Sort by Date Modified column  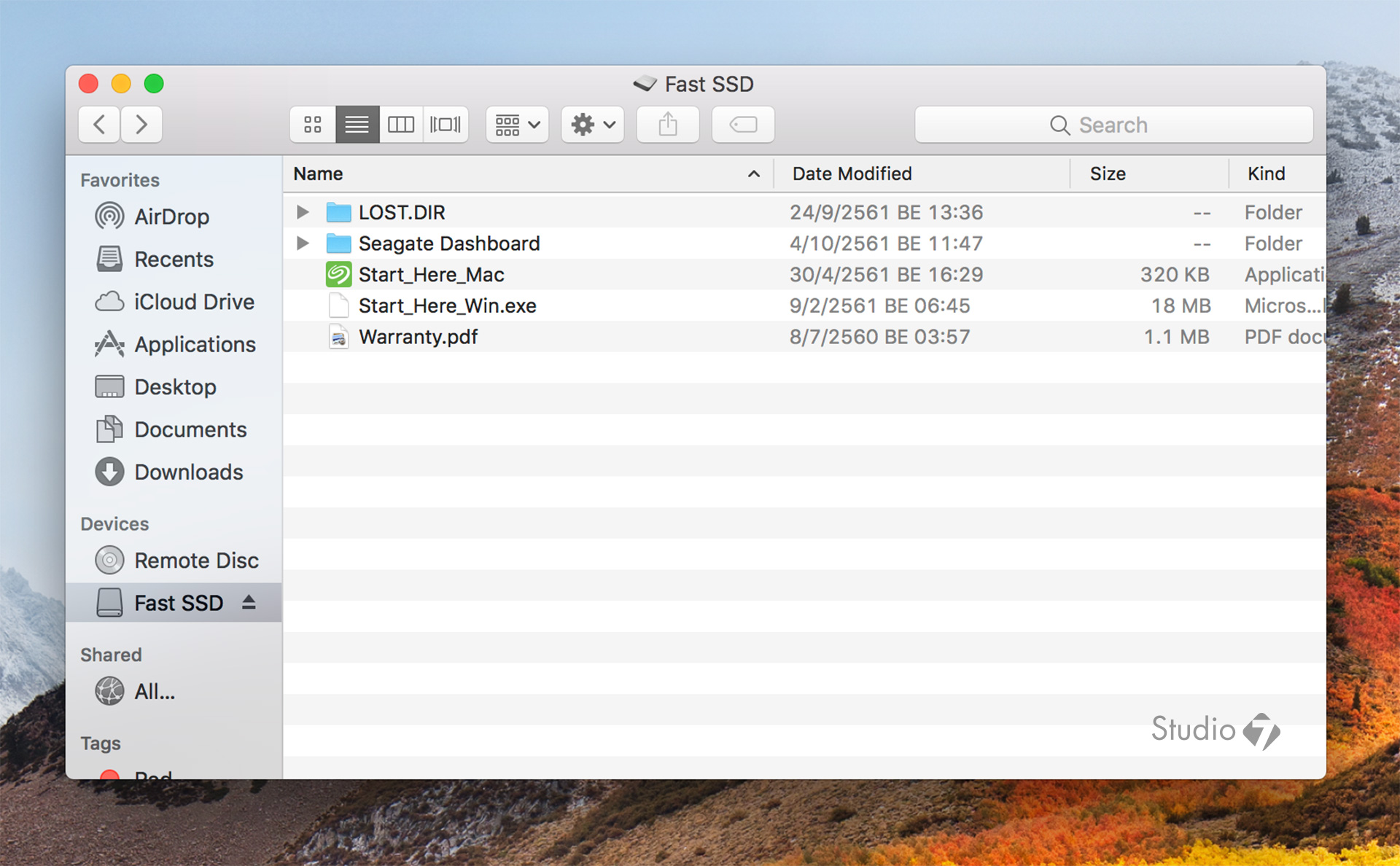922,173
